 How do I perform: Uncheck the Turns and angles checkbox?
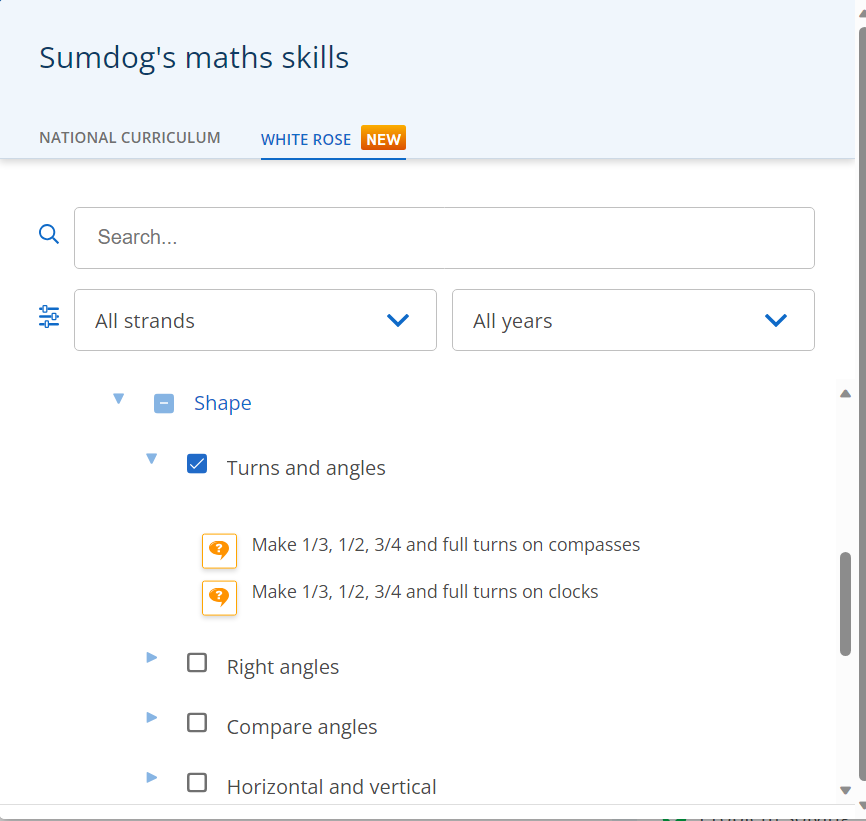tap(197, 464)
